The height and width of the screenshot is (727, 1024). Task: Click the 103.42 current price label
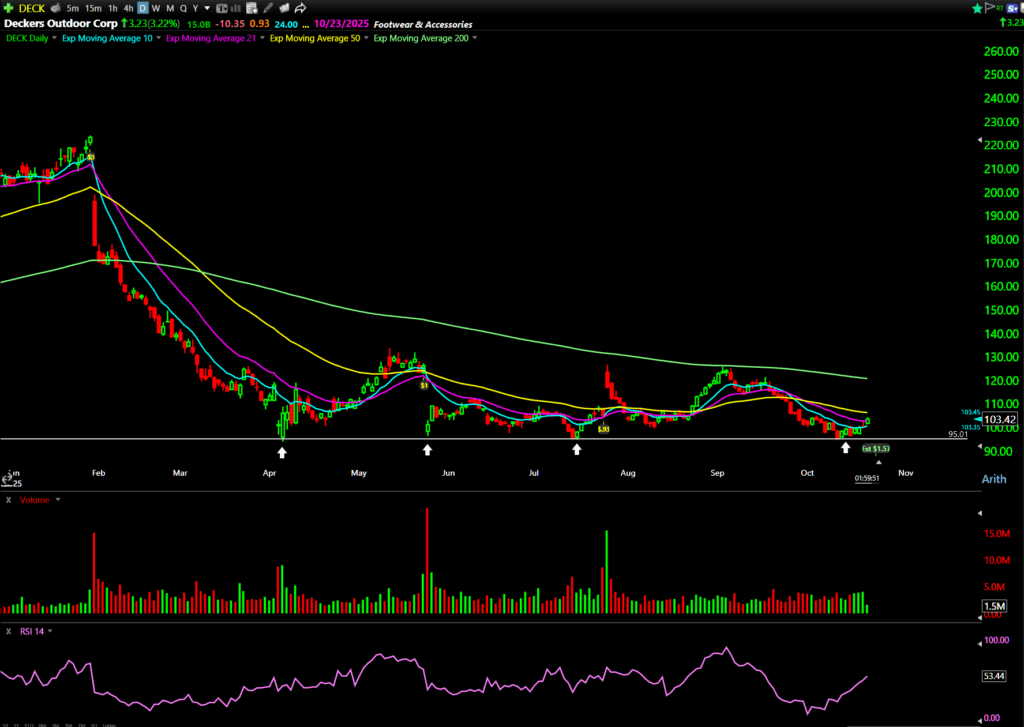pos(1000,419)
